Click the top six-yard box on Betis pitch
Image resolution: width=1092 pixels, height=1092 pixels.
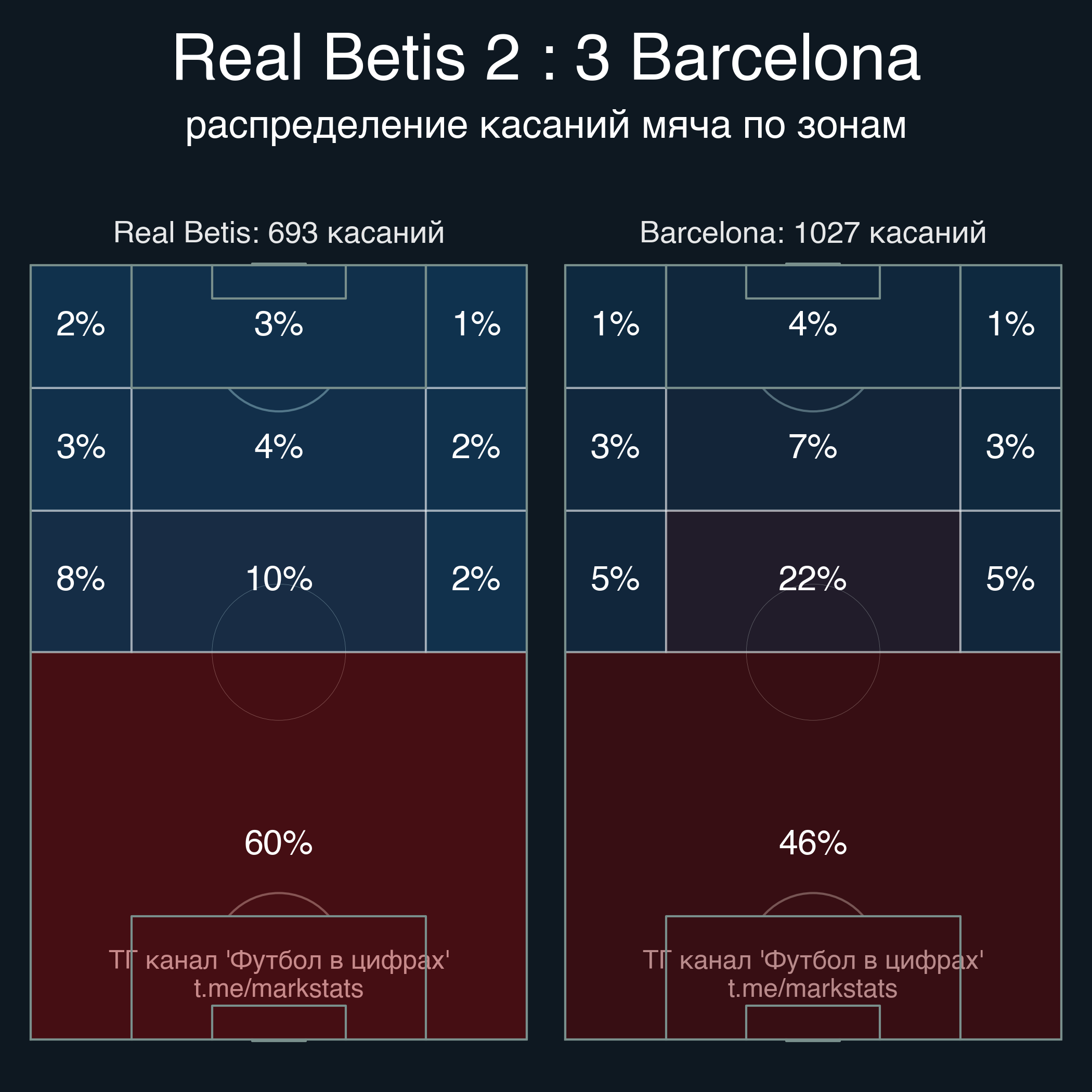pyautogui.click(x=279, y=282)
